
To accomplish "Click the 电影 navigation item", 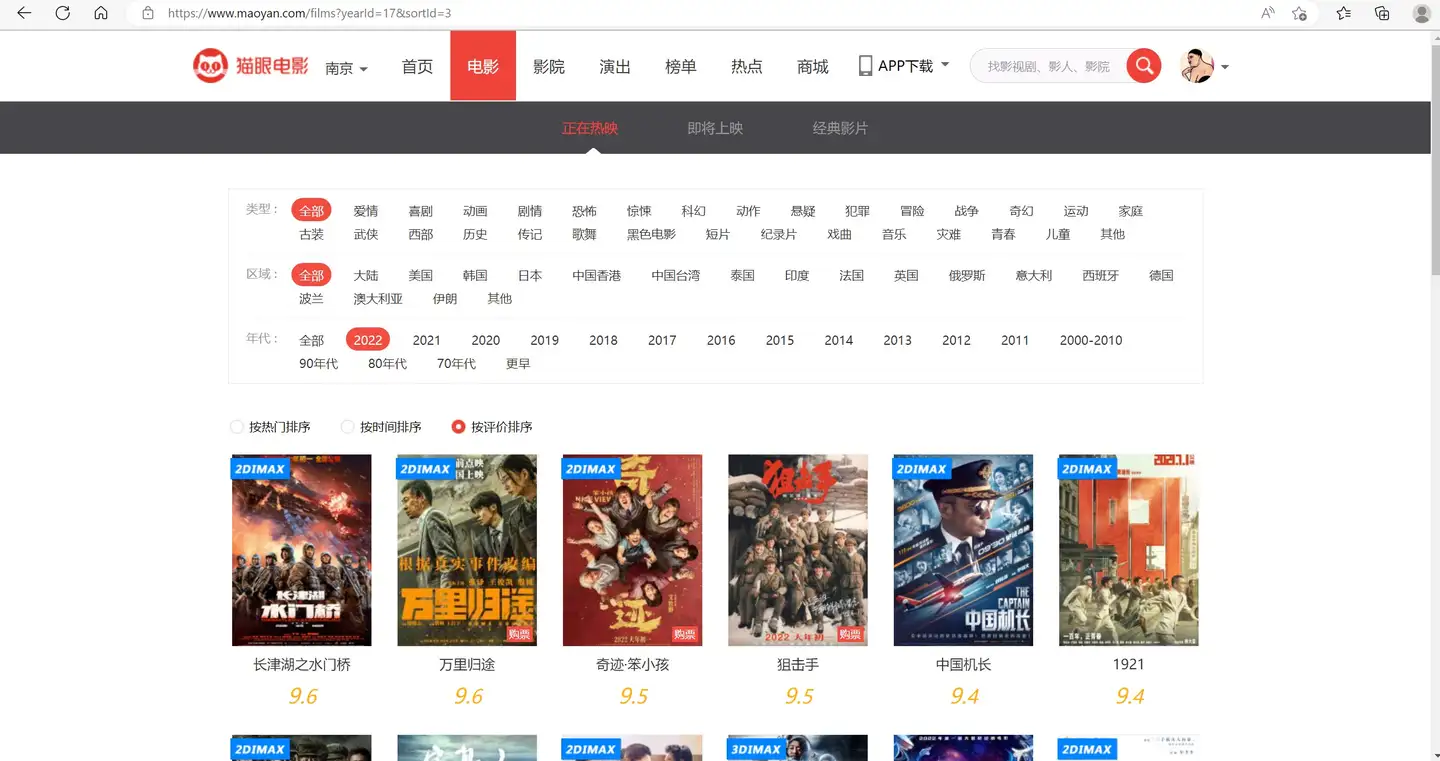I will pos(483,66).
